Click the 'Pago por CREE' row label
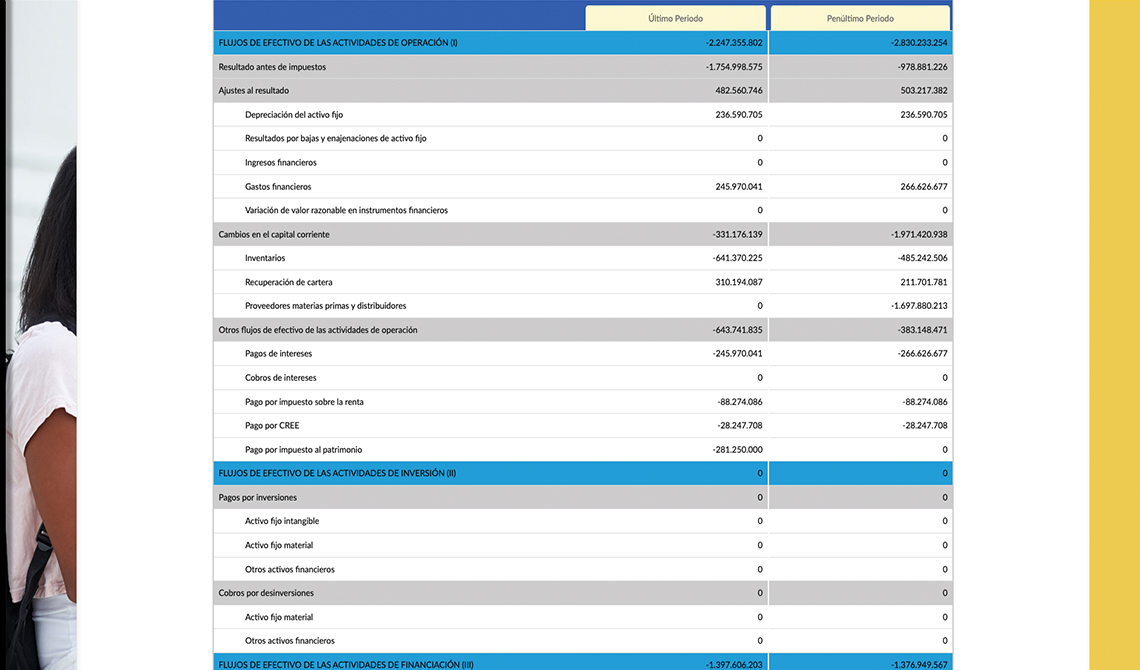 (x=272, y=426)
